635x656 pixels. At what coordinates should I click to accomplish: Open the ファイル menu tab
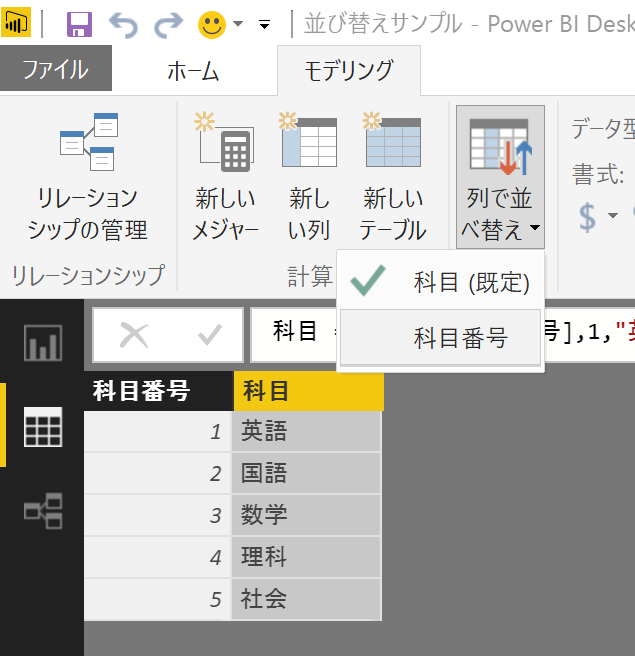click(56, 68)
